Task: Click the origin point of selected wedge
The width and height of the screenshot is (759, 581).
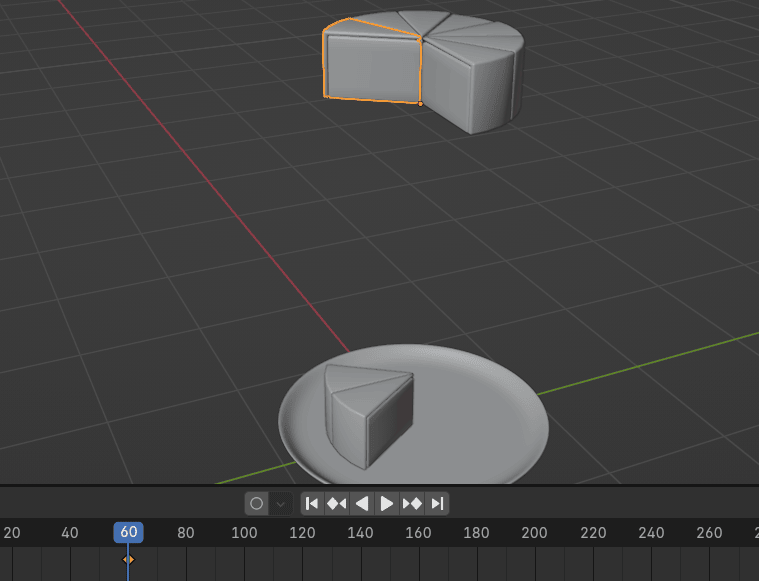Action: tap(420, 103)
